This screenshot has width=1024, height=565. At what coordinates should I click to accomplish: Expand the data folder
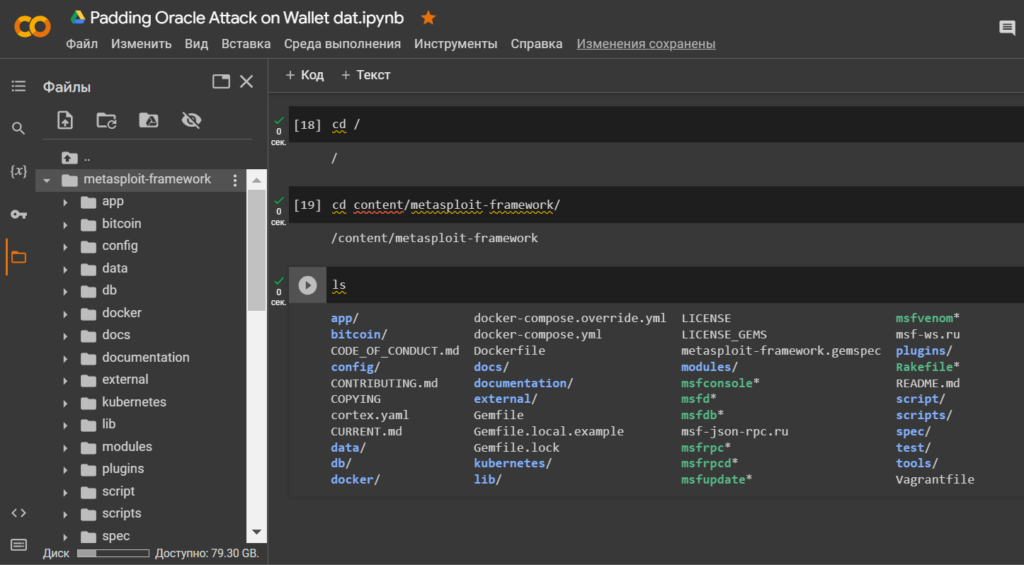(x=65, y=269)
